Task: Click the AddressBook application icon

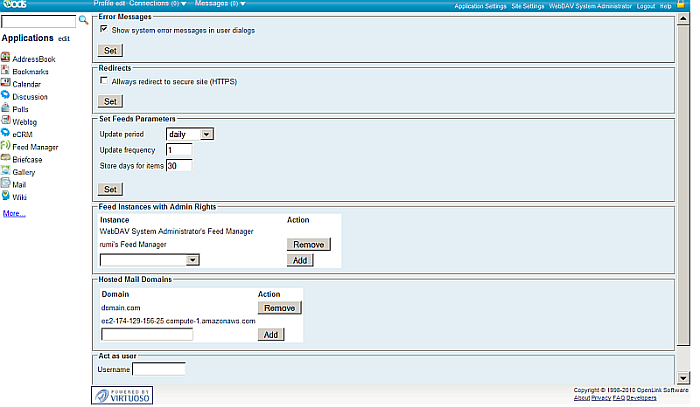Action: pos(6,59)
